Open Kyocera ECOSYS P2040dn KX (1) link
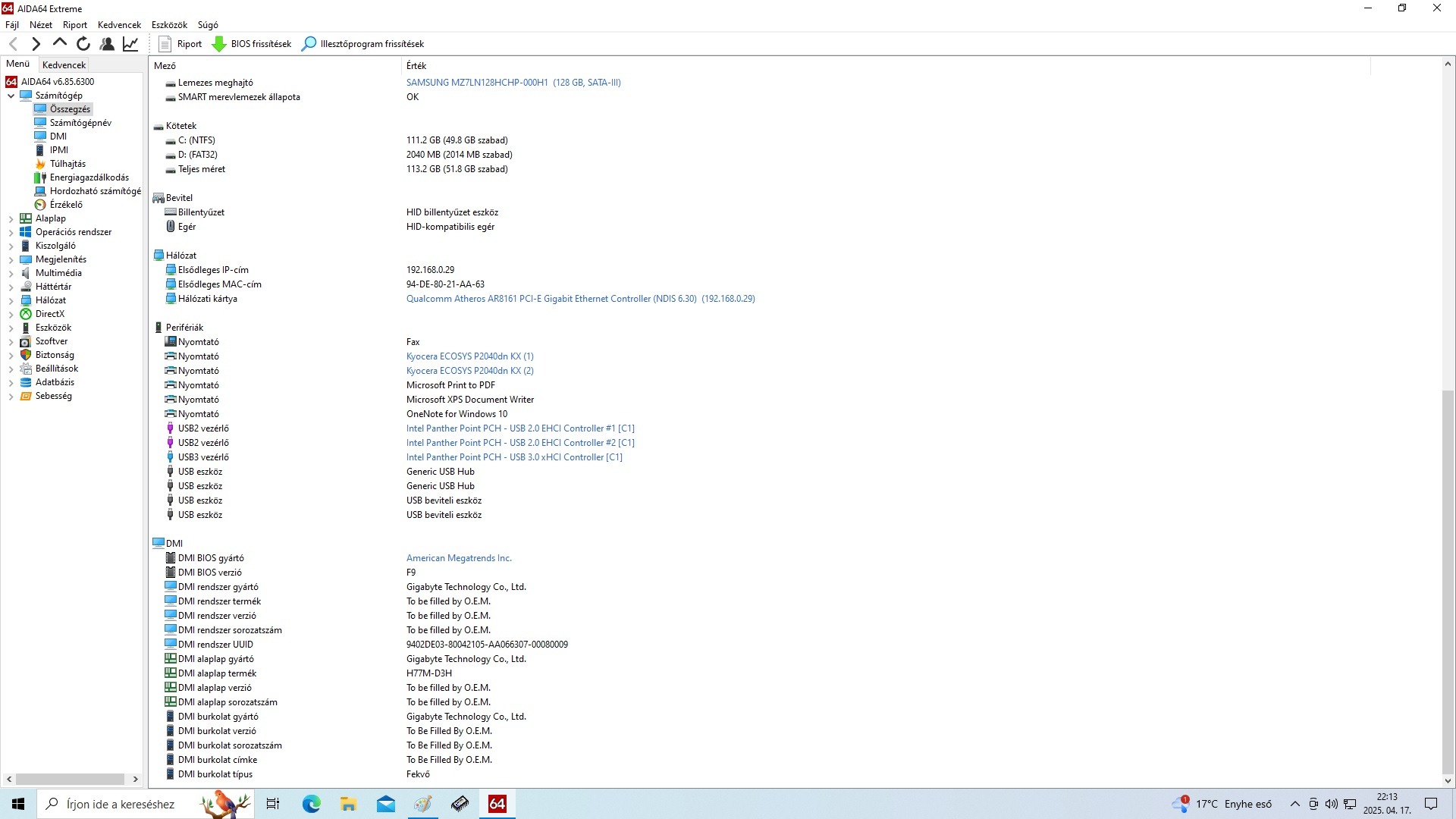 click(x=469, y=356)
